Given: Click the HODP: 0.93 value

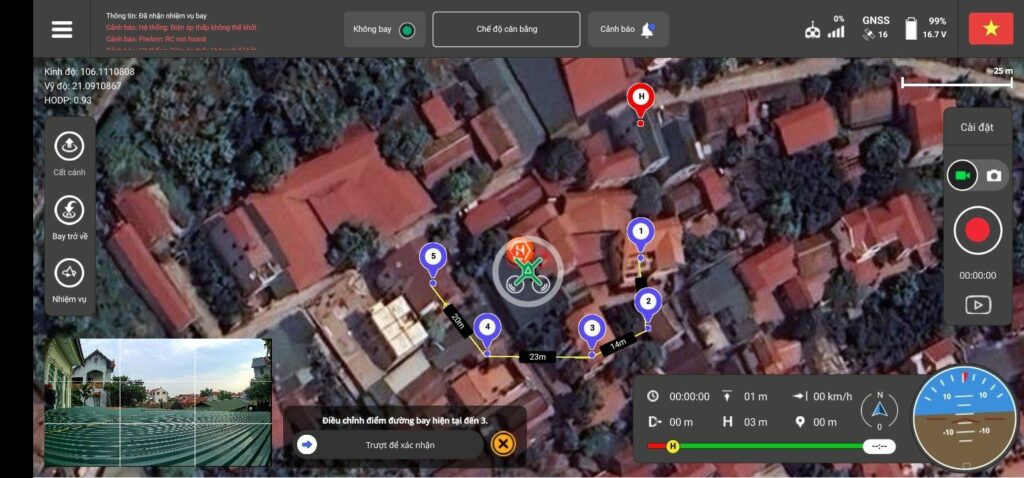Looking at the screenshot, I should tap(68, 100).
